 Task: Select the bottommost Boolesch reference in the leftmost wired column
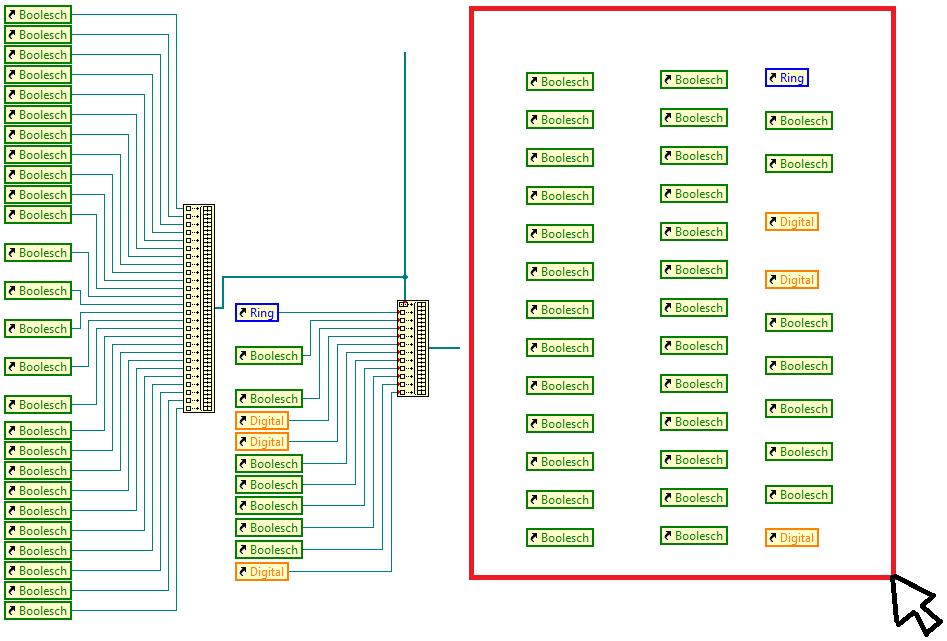pos(38,610)
